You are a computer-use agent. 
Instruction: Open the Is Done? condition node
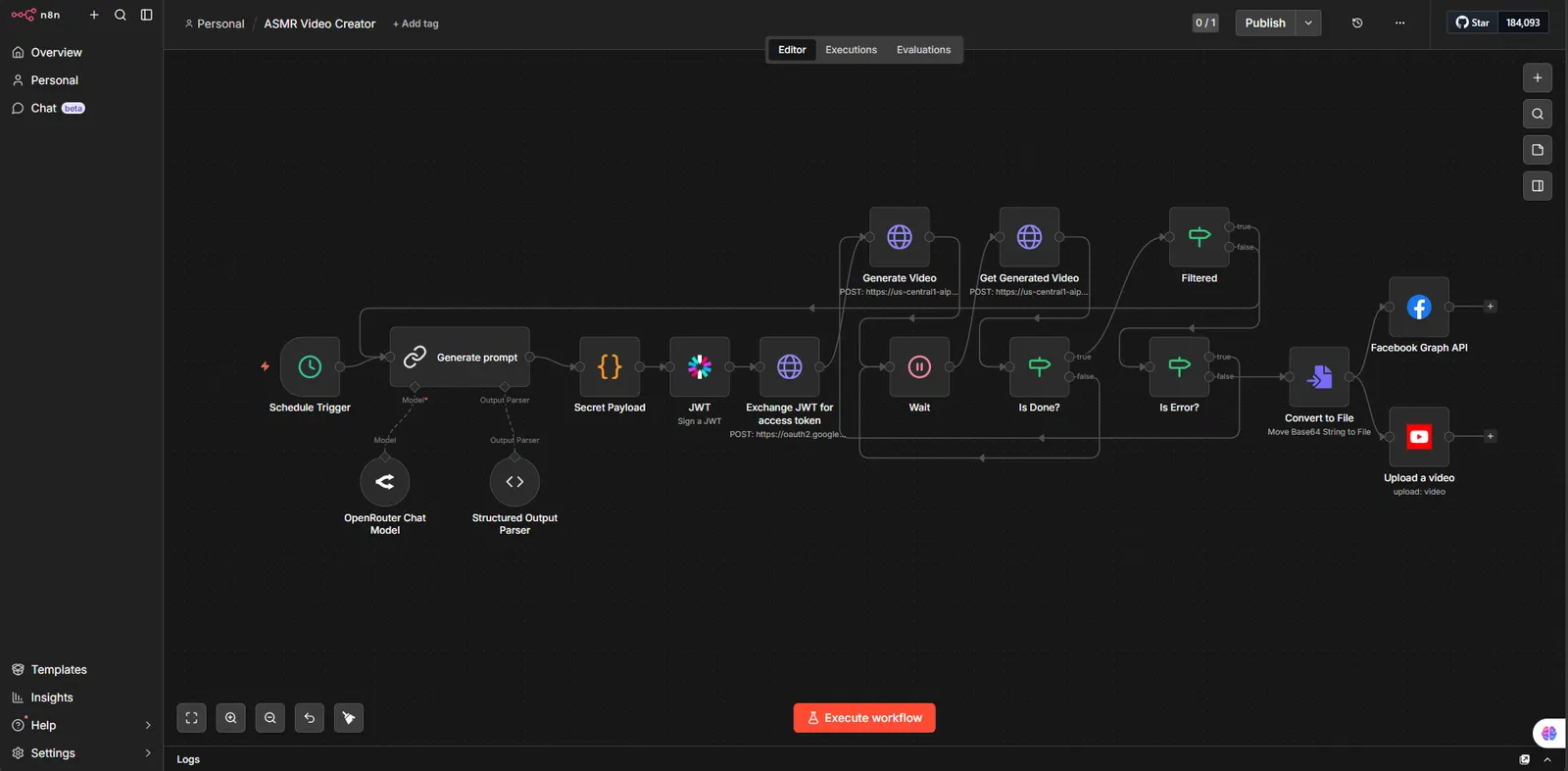(1040, 367)
